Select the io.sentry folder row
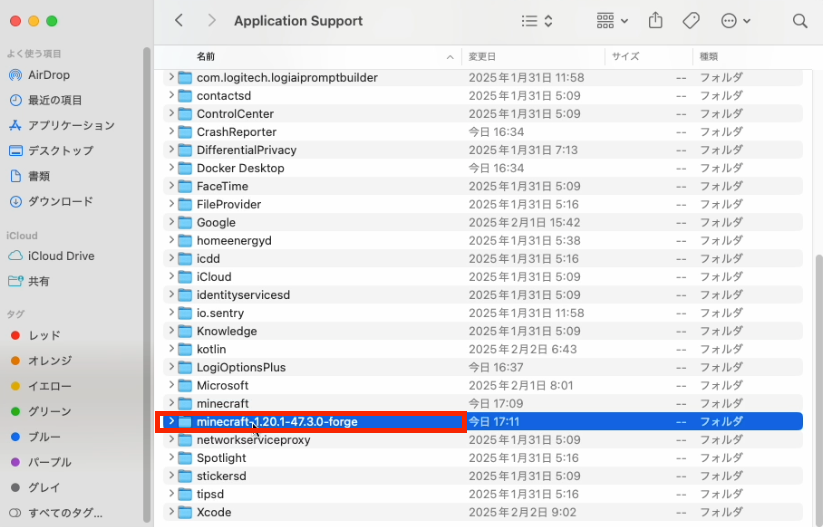823x527 pixels. (x=483, y=313)
